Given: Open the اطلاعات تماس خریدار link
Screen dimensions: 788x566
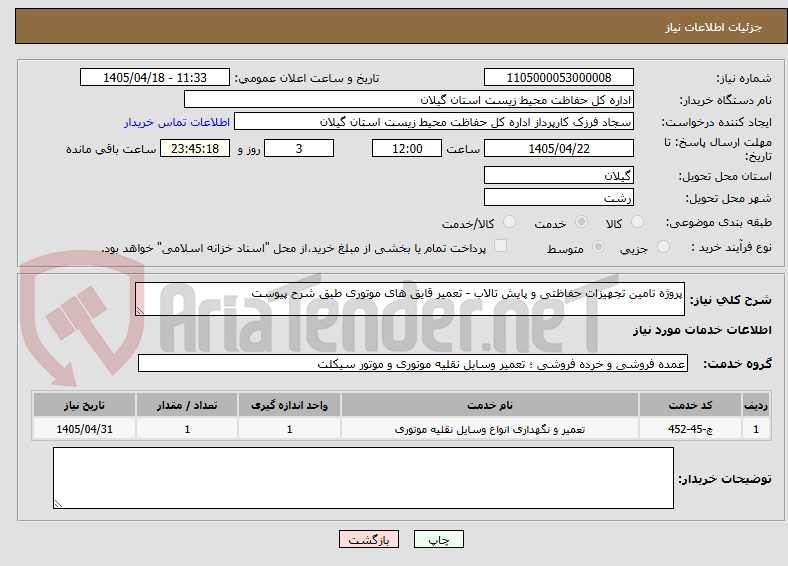Looking at the screenshot, I should coord(177,122).
